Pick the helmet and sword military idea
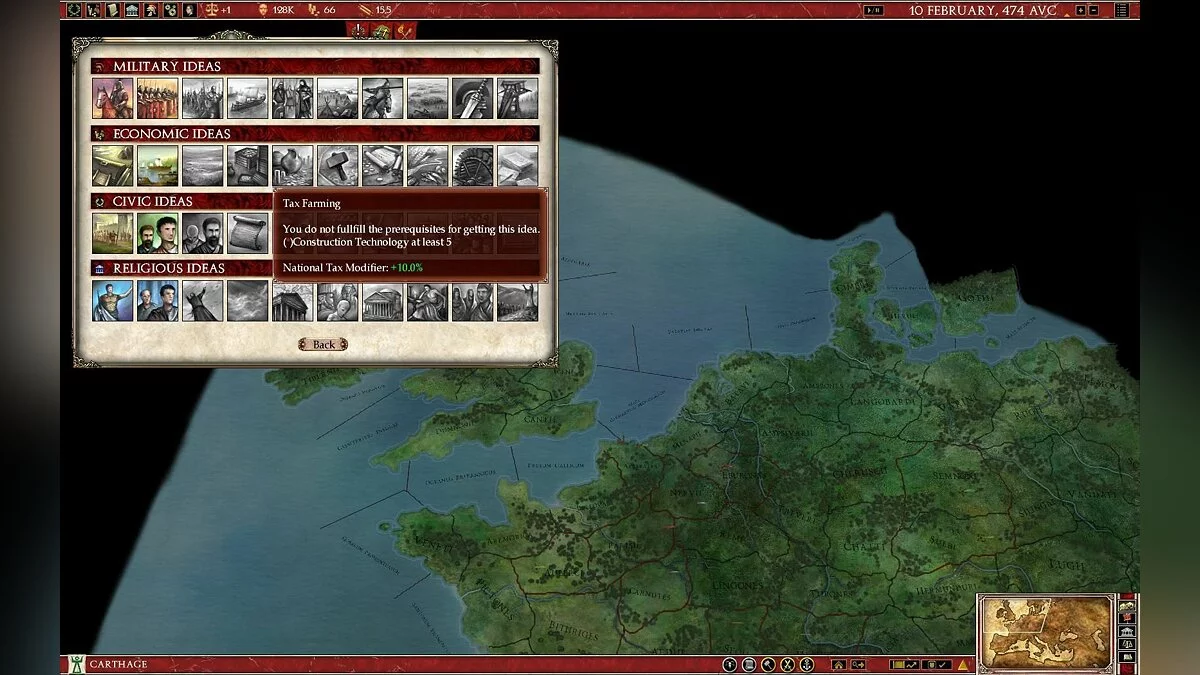Image resolution: width=1200 pixels, height=675 pixels. pos(472,99)
